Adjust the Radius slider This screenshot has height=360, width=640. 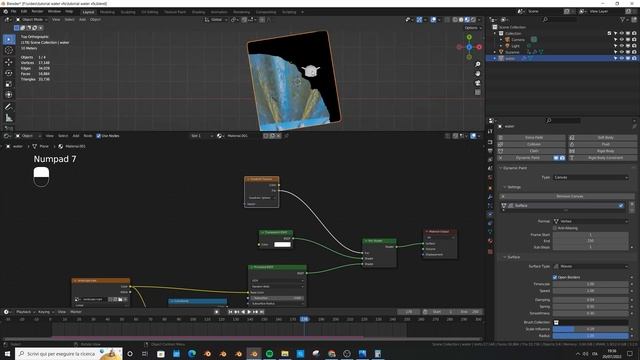[x=591, y=336]
